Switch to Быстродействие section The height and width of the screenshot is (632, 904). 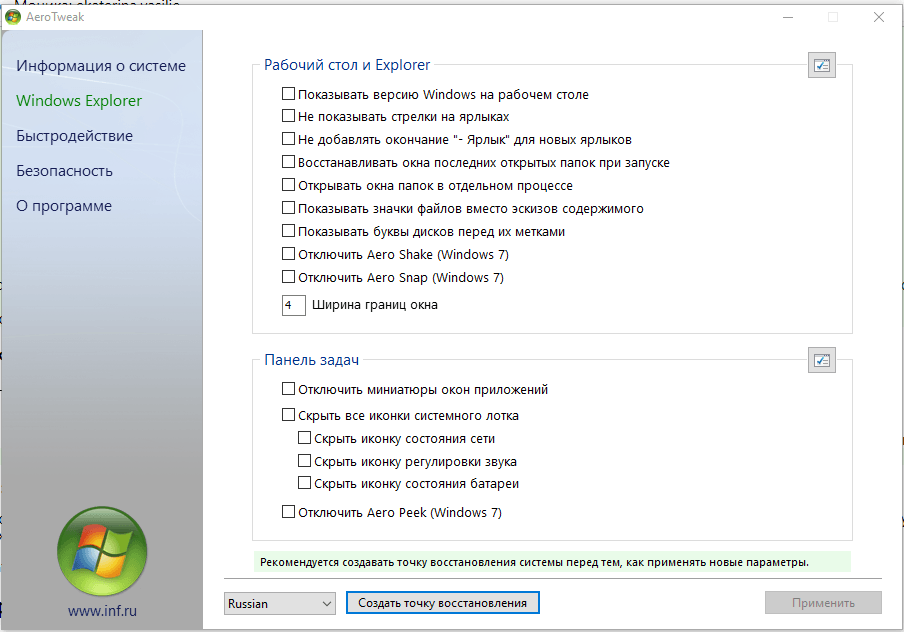[74, 136]
